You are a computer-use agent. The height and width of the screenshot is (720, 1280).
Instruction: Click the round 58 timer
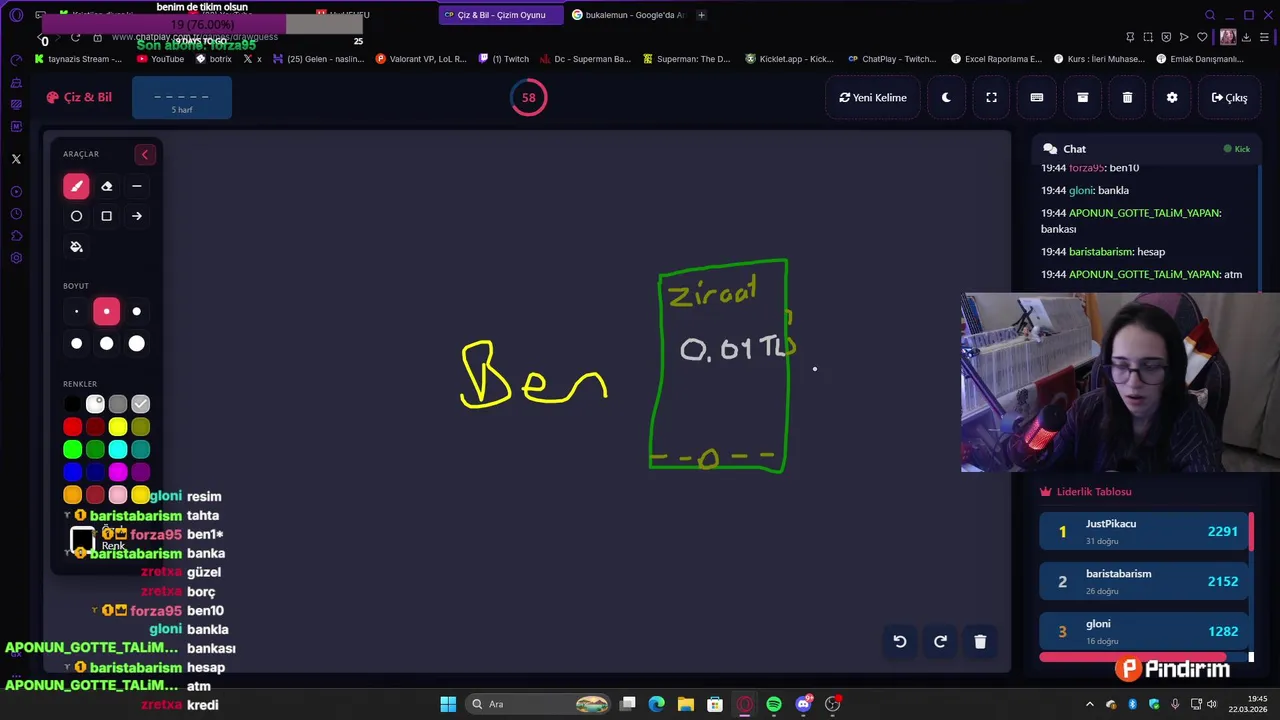click(528, 97)
